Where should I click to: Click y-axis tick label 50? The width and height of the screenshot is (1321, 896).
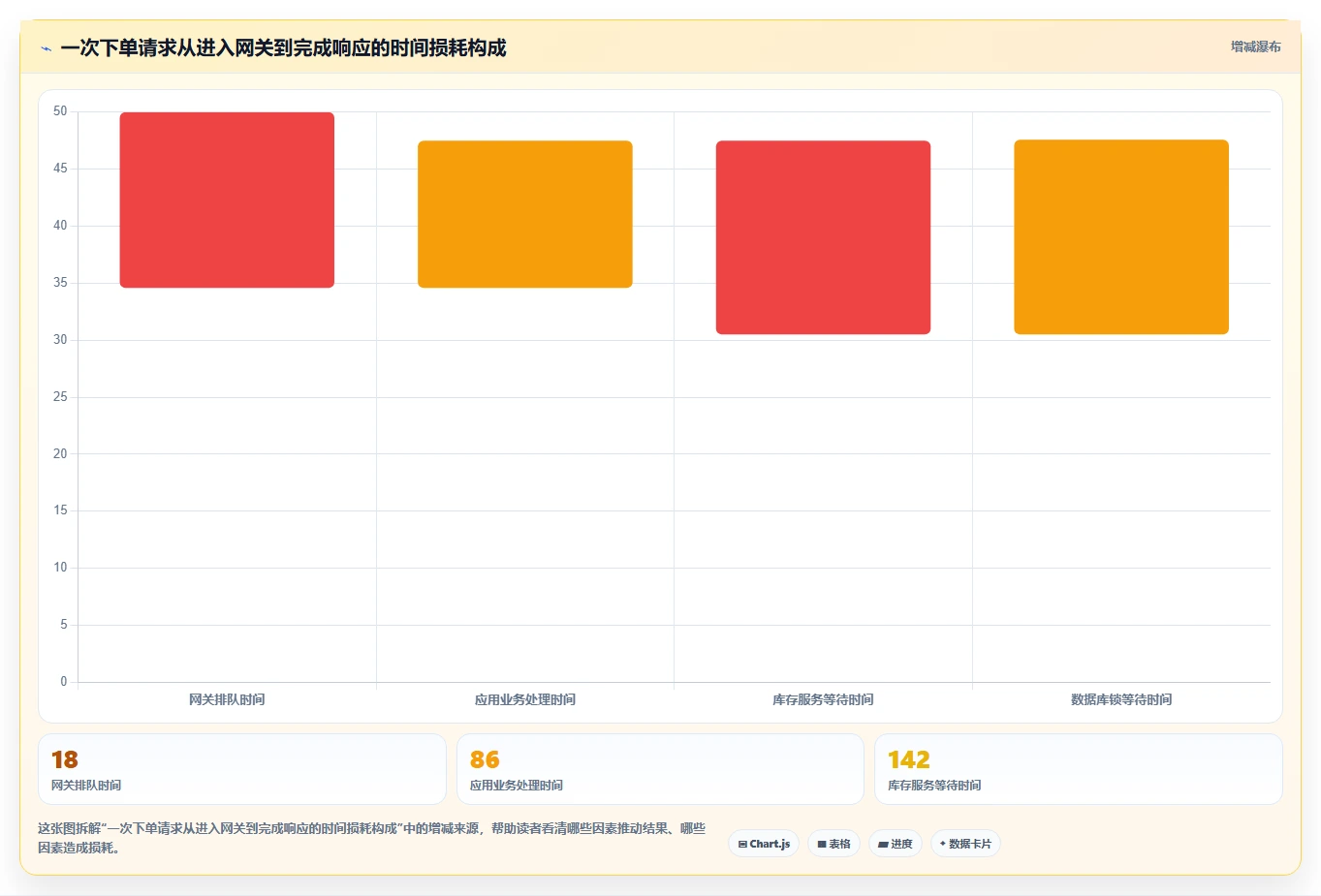coord(60,111)
